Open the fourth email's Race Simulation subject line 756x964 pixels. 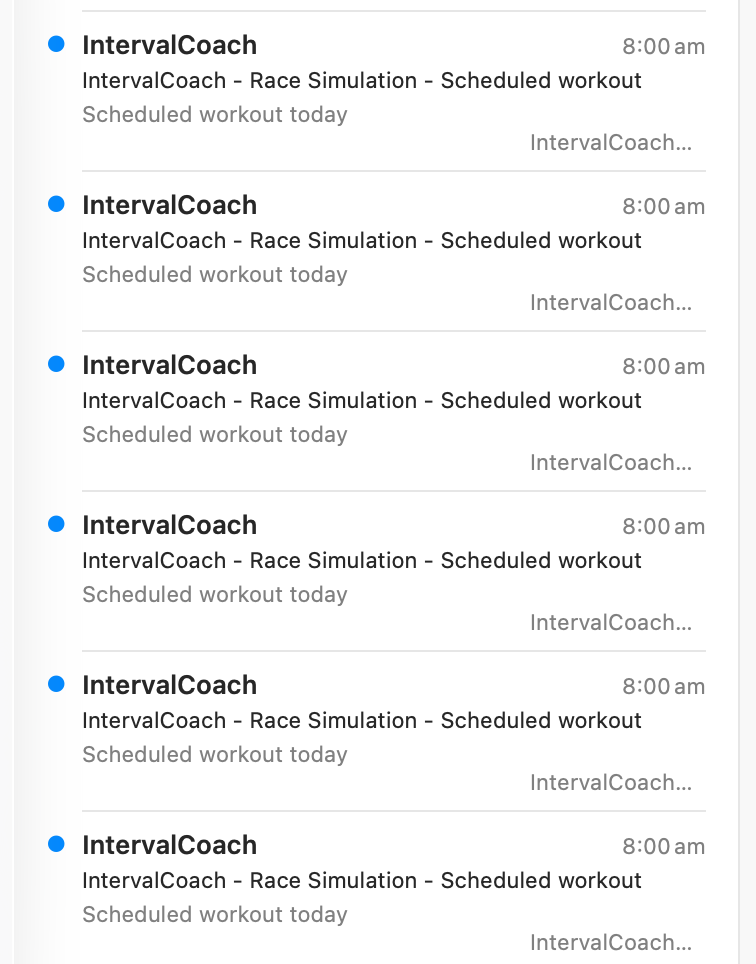[x=361, y=560]
